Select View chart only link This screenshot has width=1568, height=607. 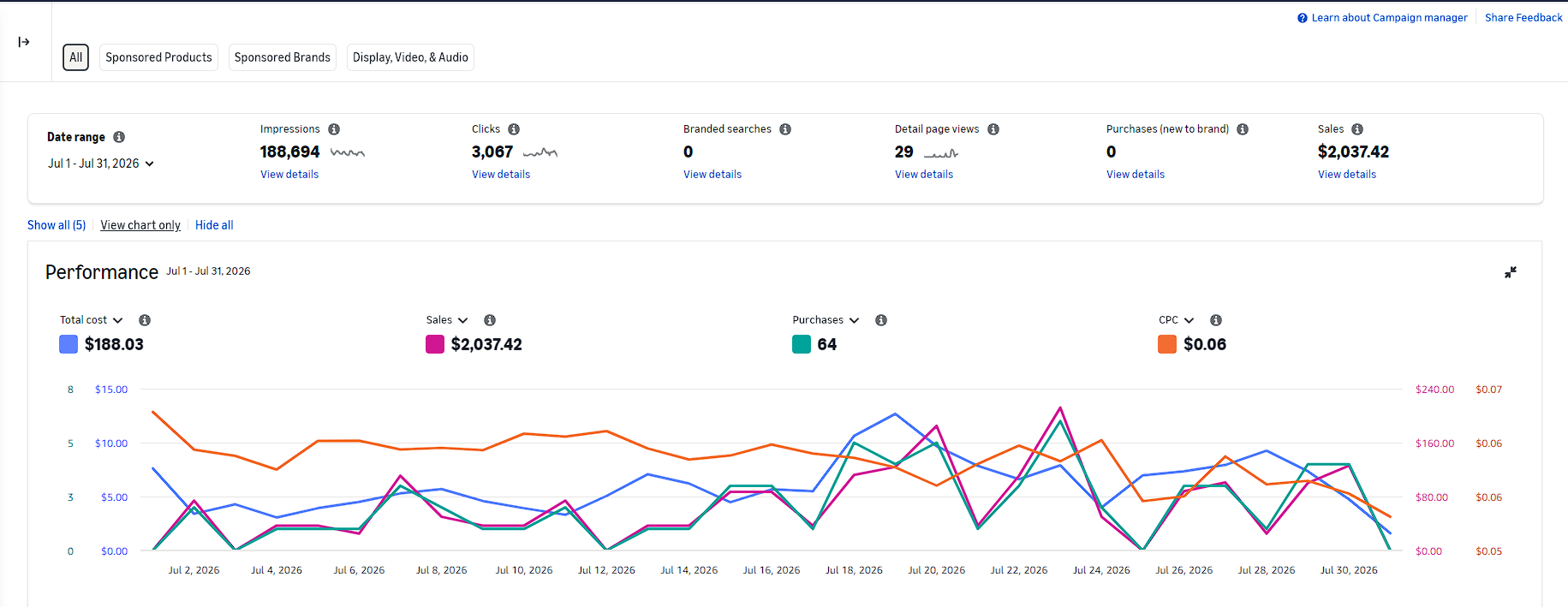tap(140, 225)
